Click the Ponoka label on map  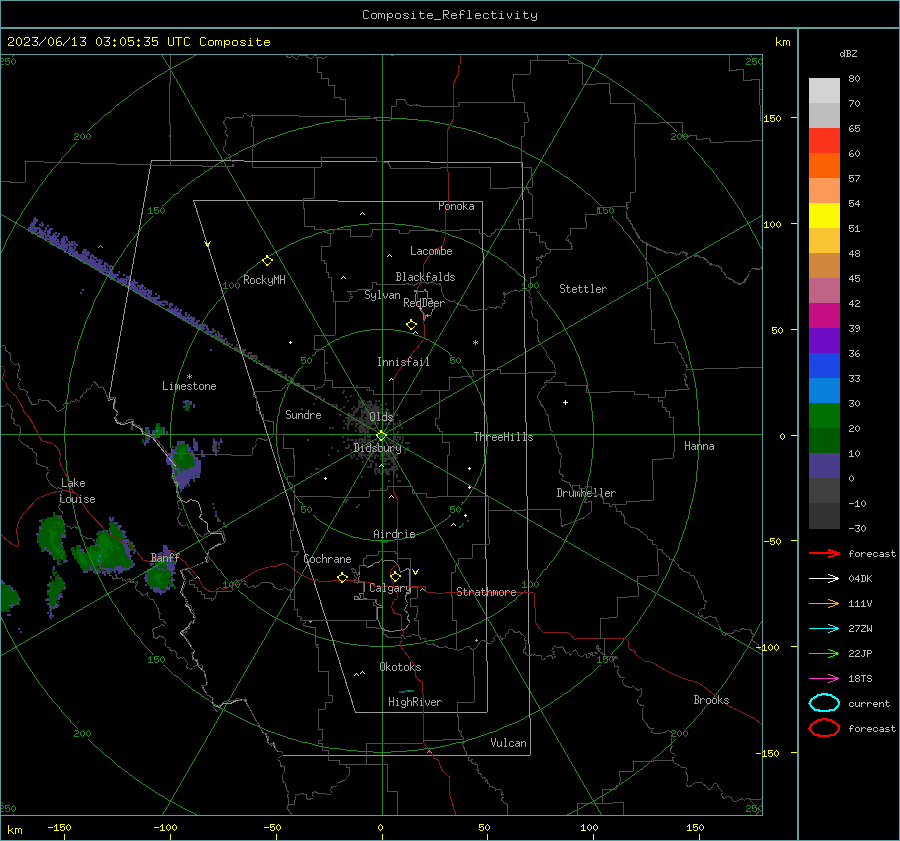[456, 206]
